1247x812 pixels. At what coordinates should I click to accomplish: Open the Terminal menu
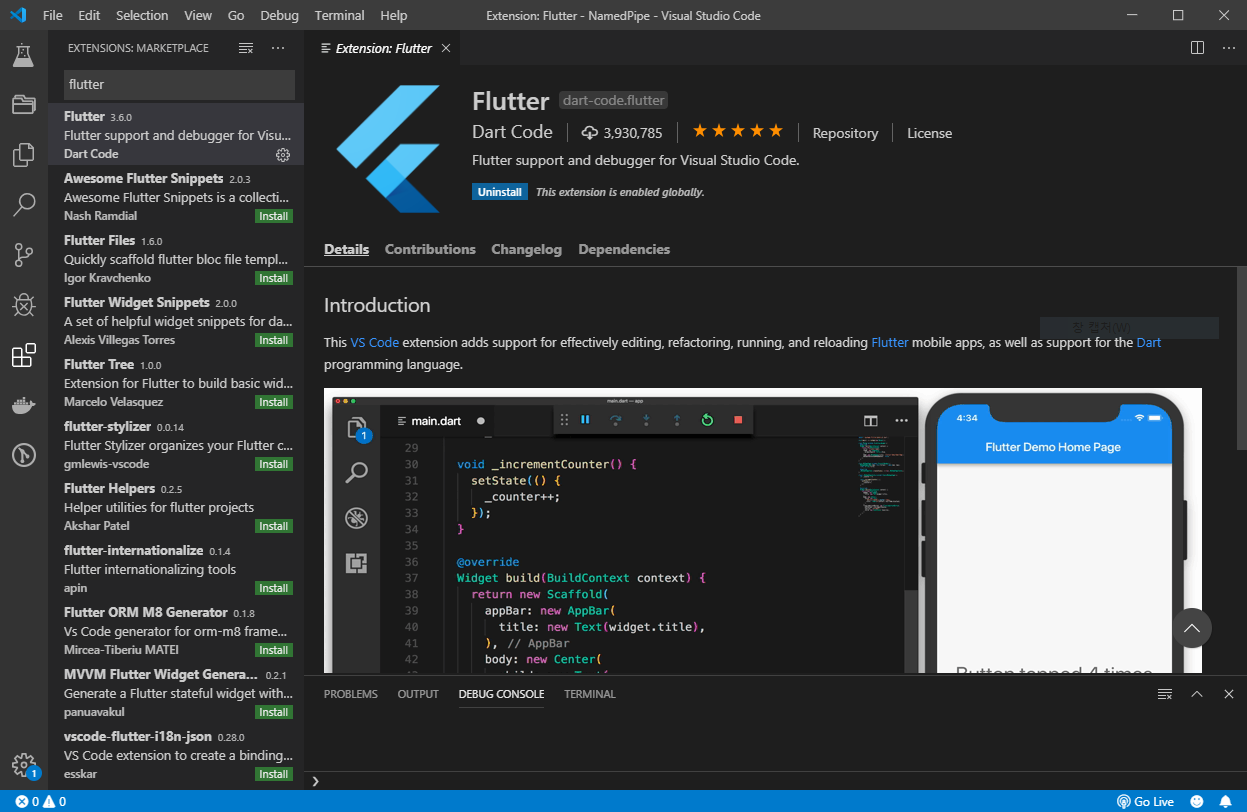click(x=339, y=16)
